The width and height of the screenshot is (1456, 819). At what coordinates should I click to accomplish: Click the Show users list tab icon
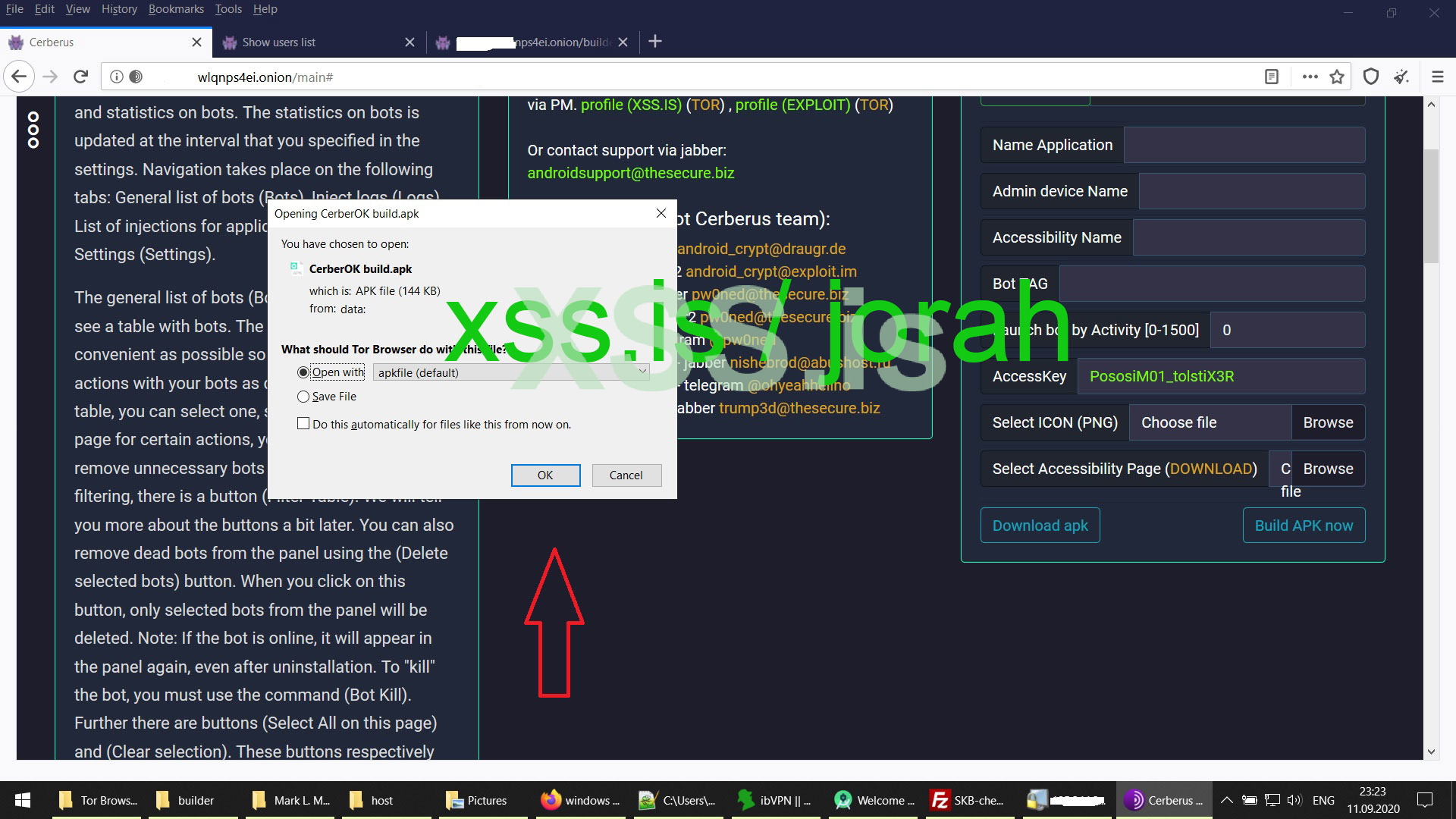coord(230,42)
